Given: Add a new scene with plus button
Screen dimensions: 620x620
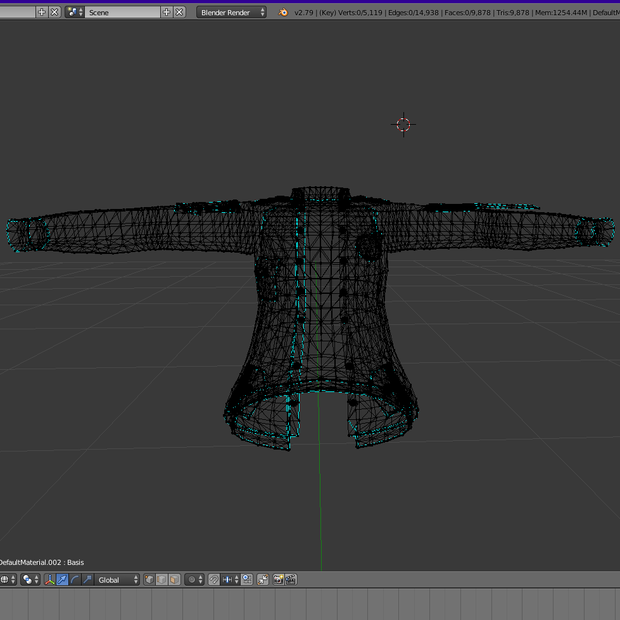Looking at the screenshot, I should [166, 12].
